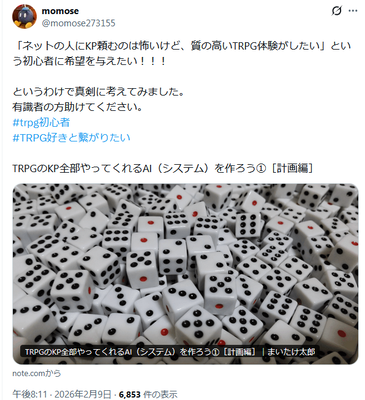
Task: Click the body text line ending ［計画編］
Action: [163, 169]
